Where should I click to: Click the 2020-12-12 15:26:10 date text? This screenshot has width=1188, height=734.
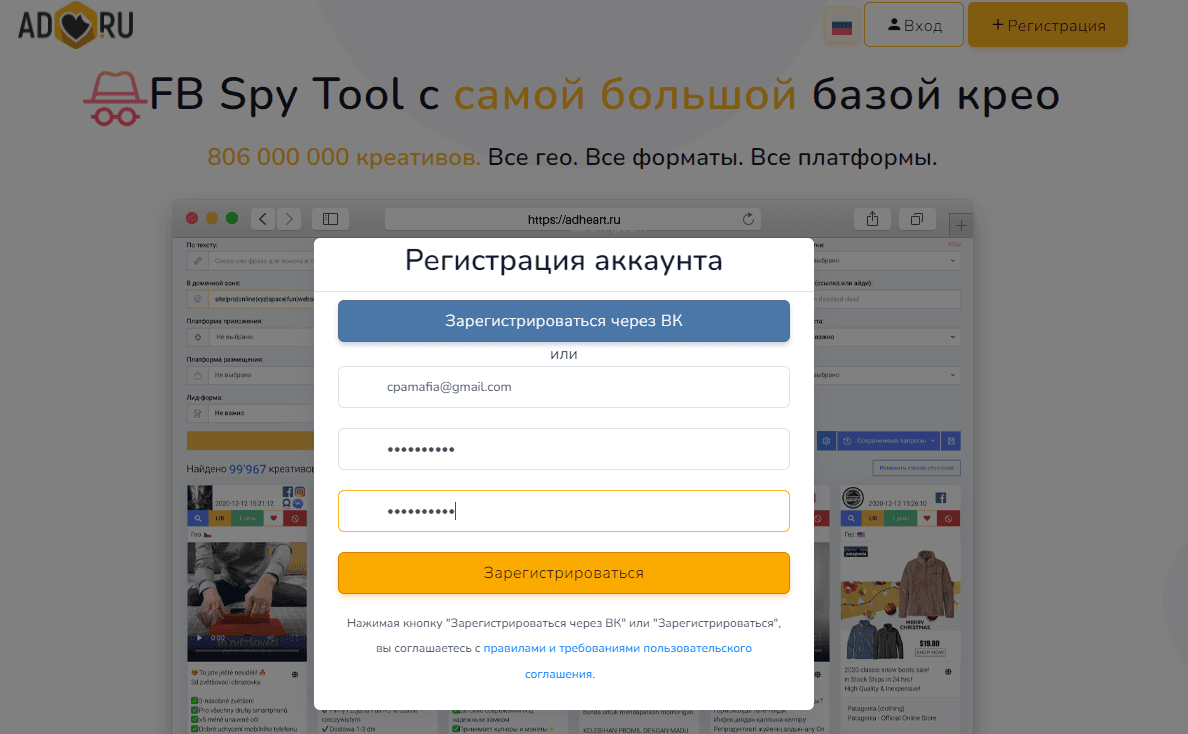click(897, 503)
